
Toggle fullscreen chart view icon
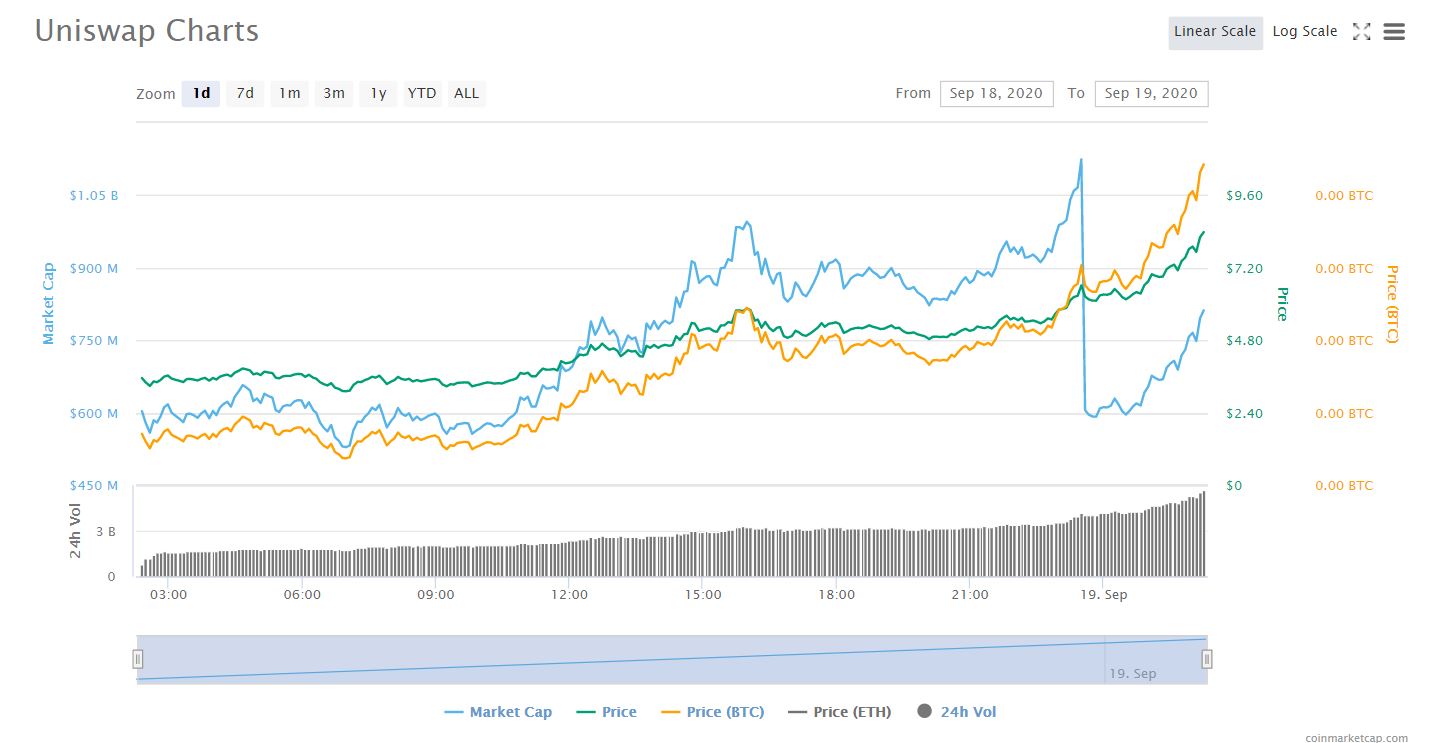coord(1361,32)
